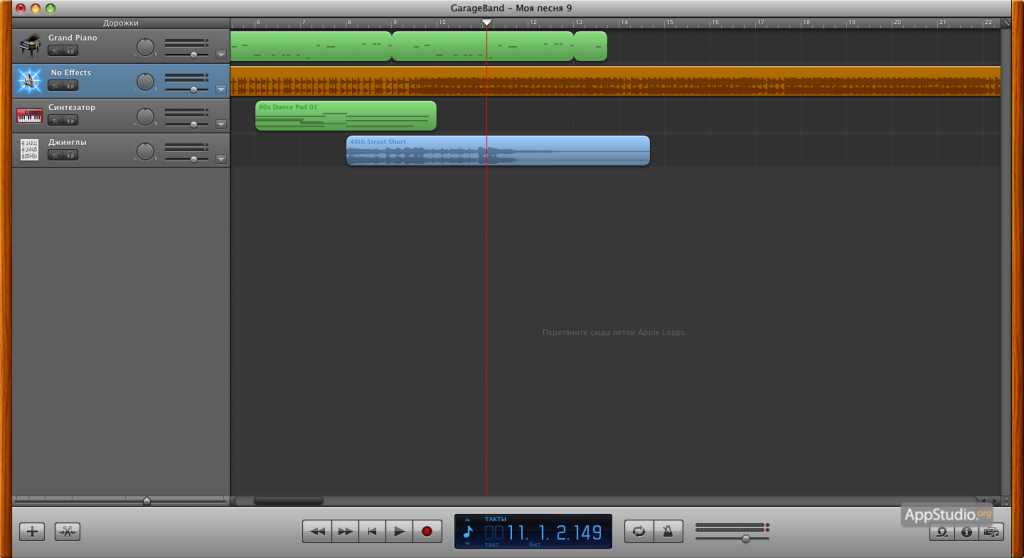
Task: Solo the No Effects track
Action: coord(71,86)
